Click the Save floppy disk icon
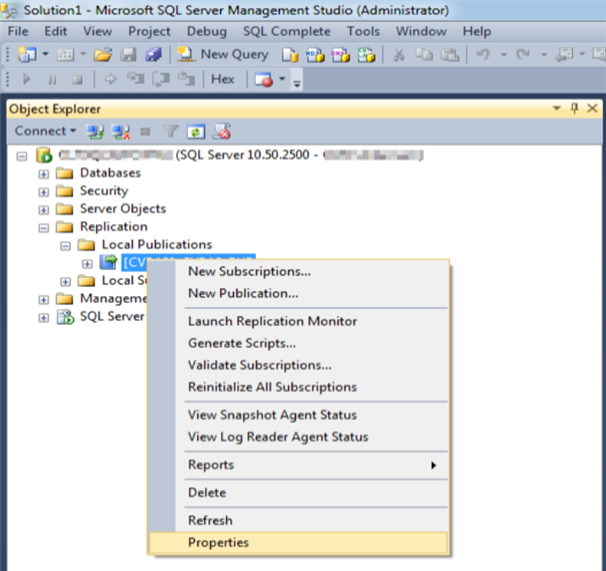This screenshot has width=606, height=571. (x=128, y=55)
